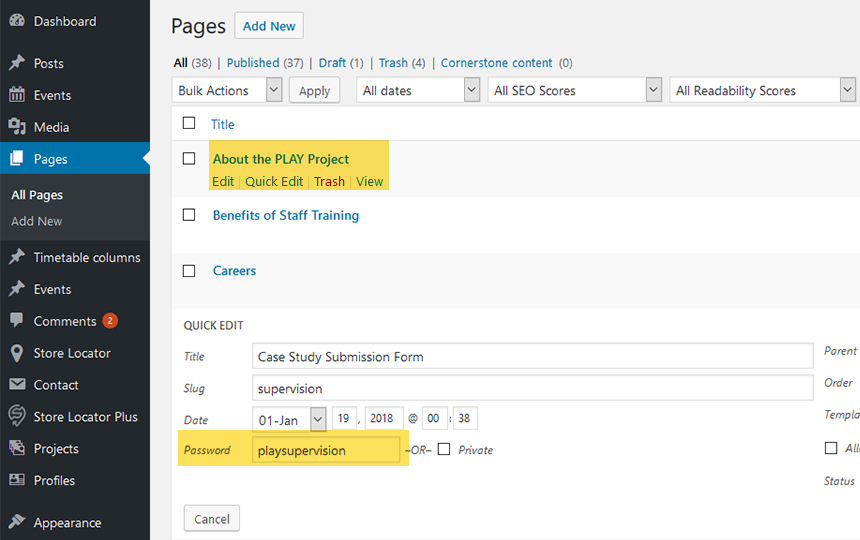Screen dimensions: 860x540
Task: Expand the Bulk Actions dropdown
Action: click(x=227, y=90)
